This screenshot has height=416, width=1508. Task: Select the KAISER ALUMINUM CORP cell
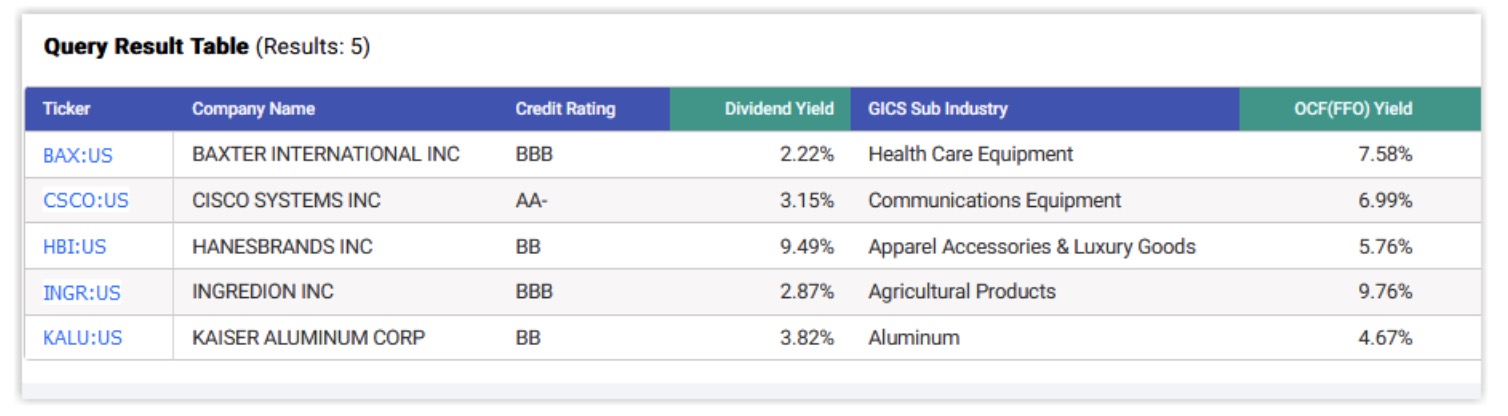point(308,338)
